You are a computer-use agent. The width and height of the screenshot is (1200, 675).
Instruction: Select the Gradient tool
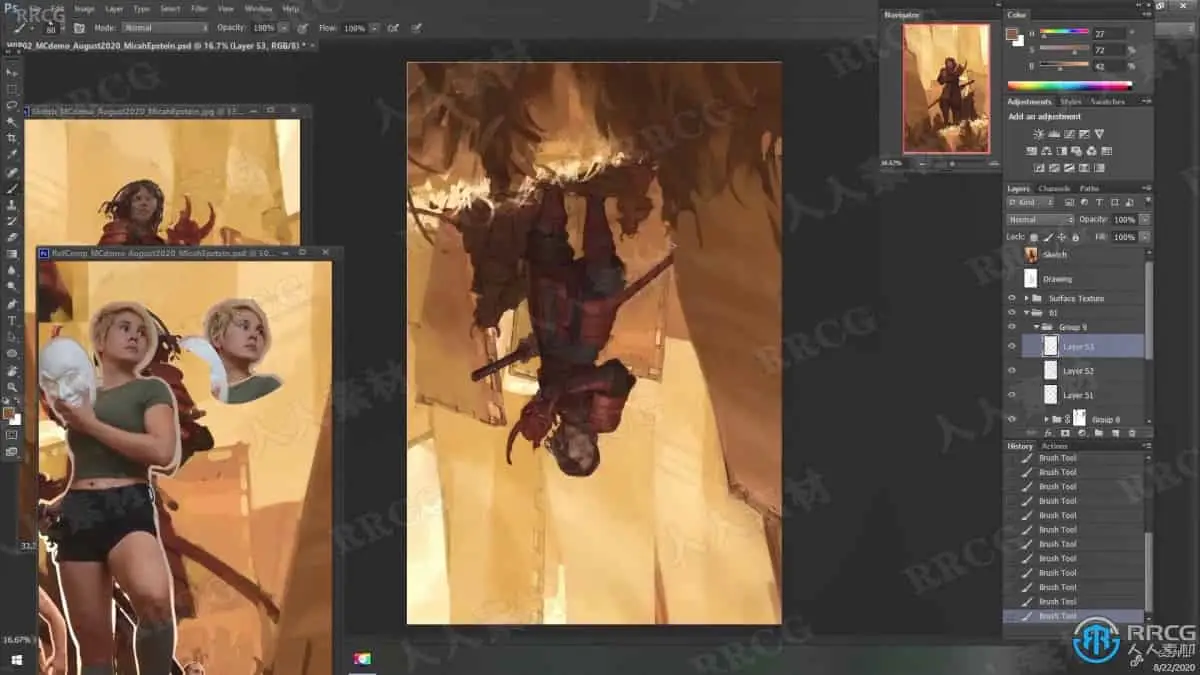[x=12, y=254]
